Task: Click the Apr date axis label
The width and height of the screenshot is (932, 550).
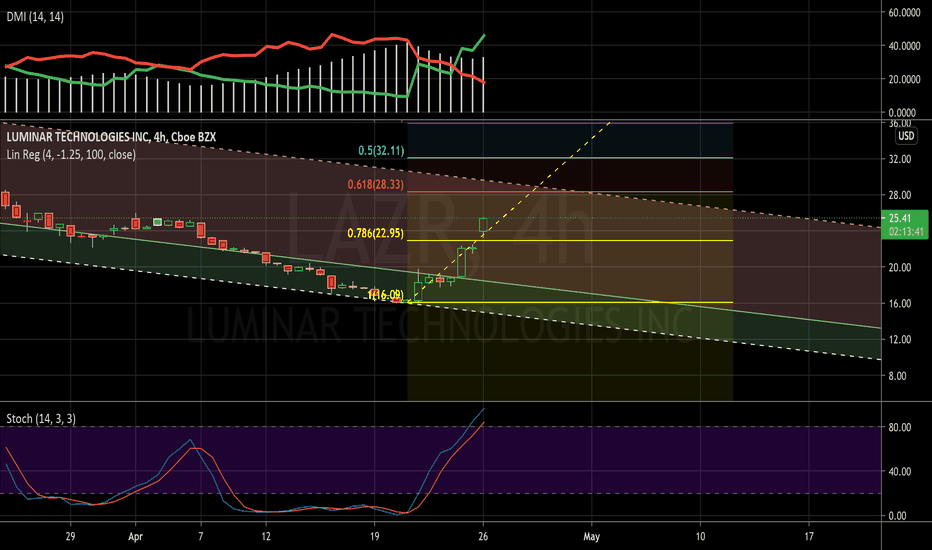Action: 136,536
